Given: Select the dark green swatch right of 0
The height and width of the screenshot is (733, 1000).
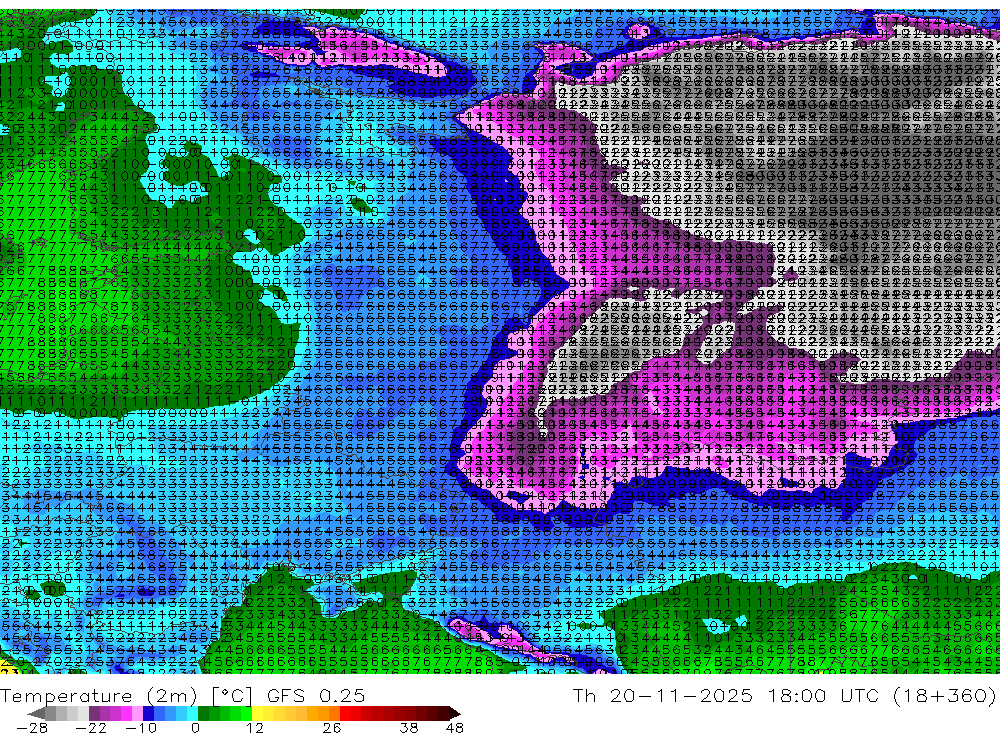Looking at the screenshot, I should [203, 713].
